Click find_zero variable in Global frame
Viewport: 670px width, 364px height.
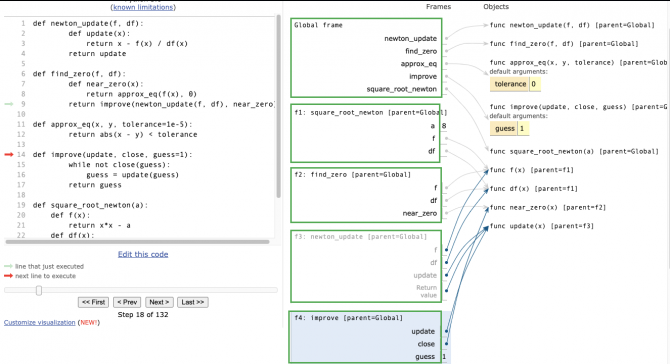[x=421, y=51]
